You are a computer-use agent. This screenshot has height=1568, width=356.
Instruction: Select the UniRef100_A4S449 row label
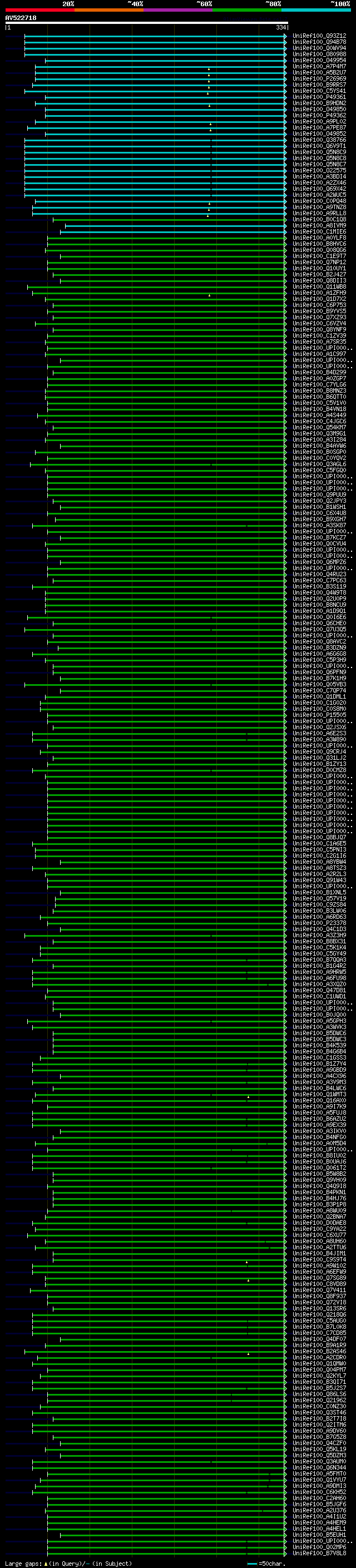[x=319, y=415]
